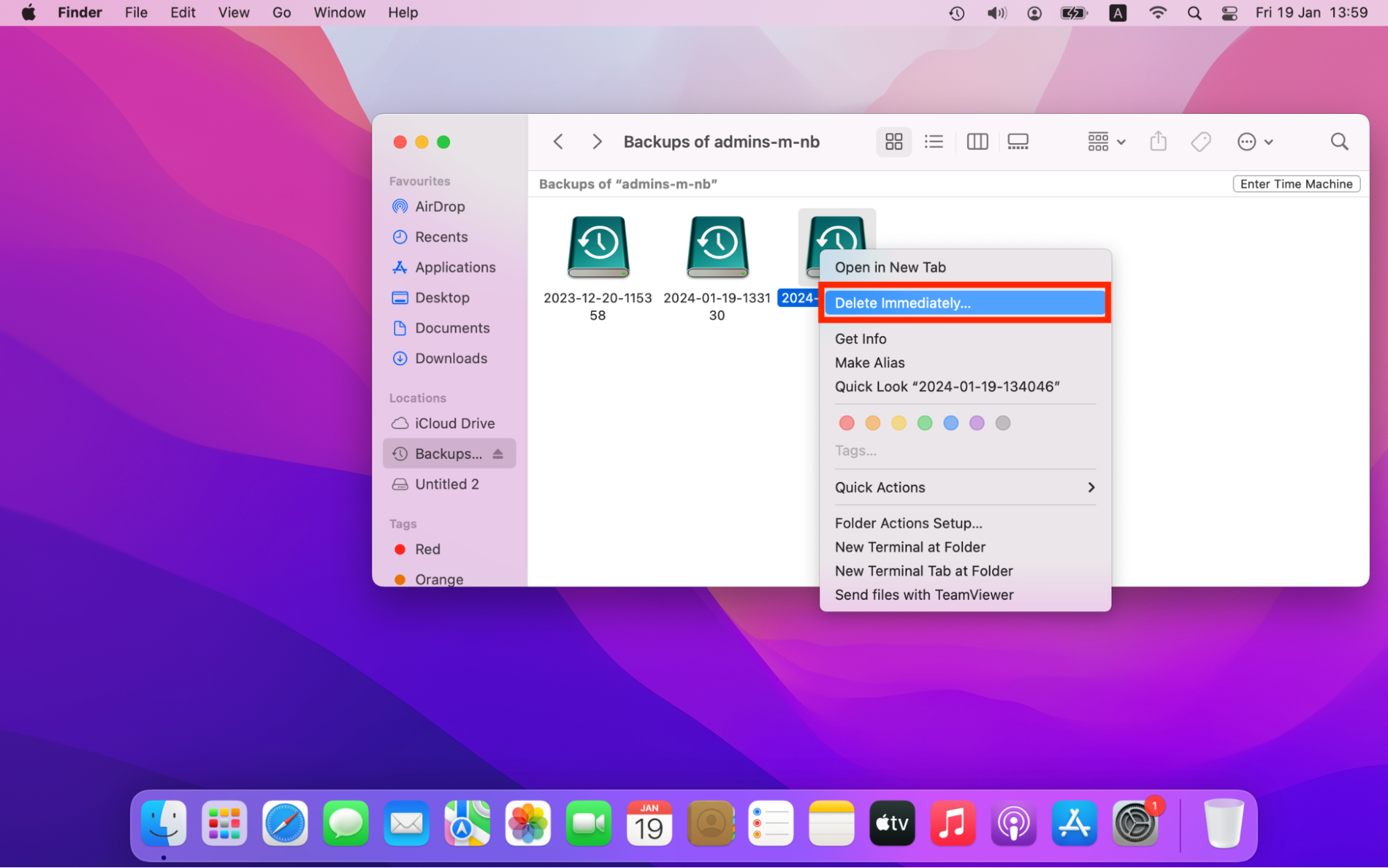The image size is (1388, 868).
Task: Open Safari from the Dock
Action: 285,824
